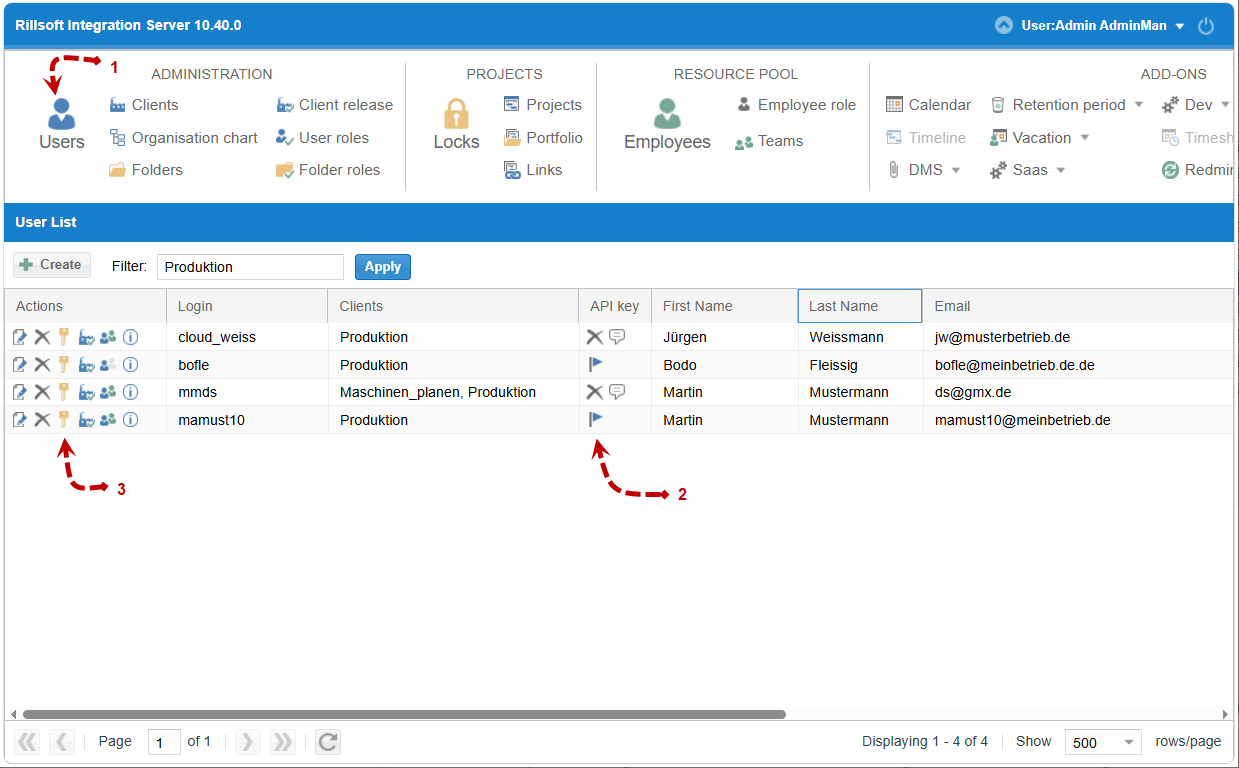Click the power logout icon

pos(1206,26)
